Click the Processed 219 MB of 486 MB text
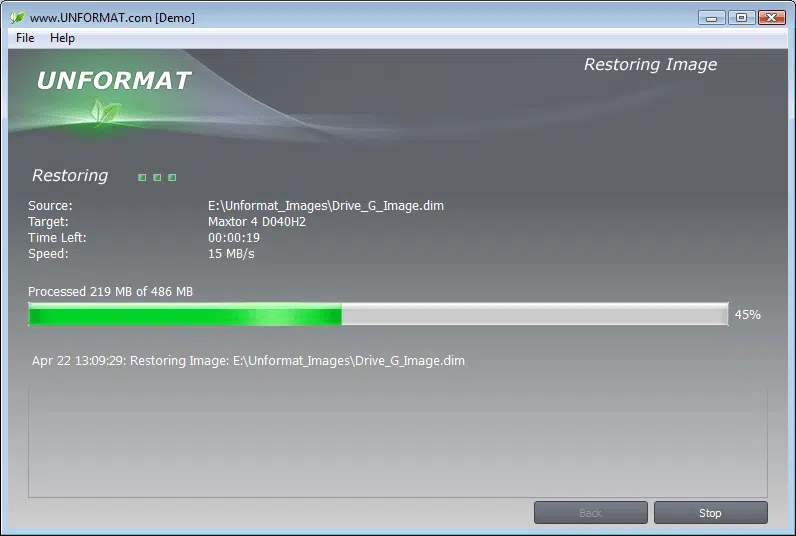 coord(110,291)
